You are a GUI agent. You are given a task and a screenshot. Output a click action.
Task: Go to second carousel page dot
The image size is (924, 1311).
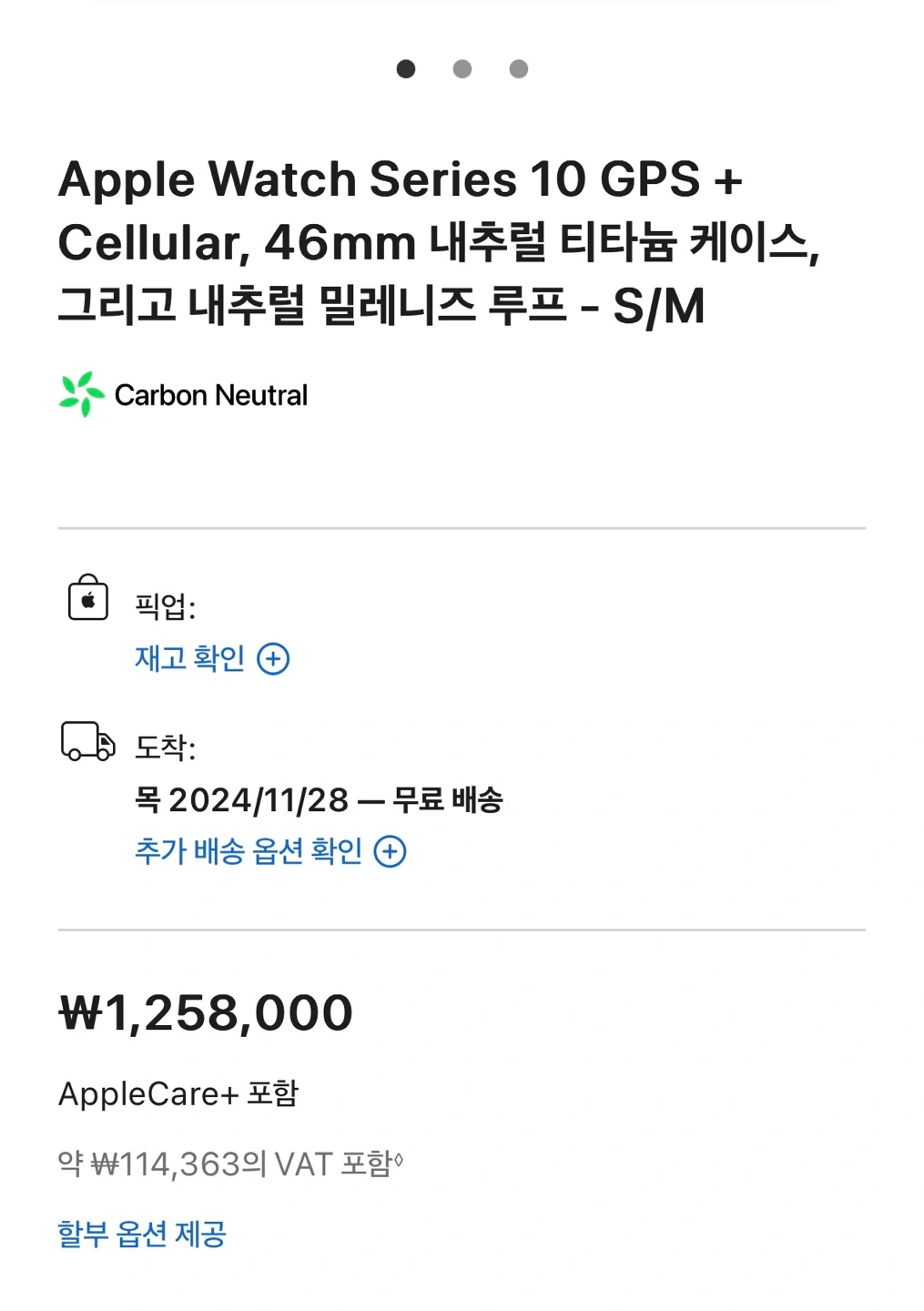click(462, 69)
